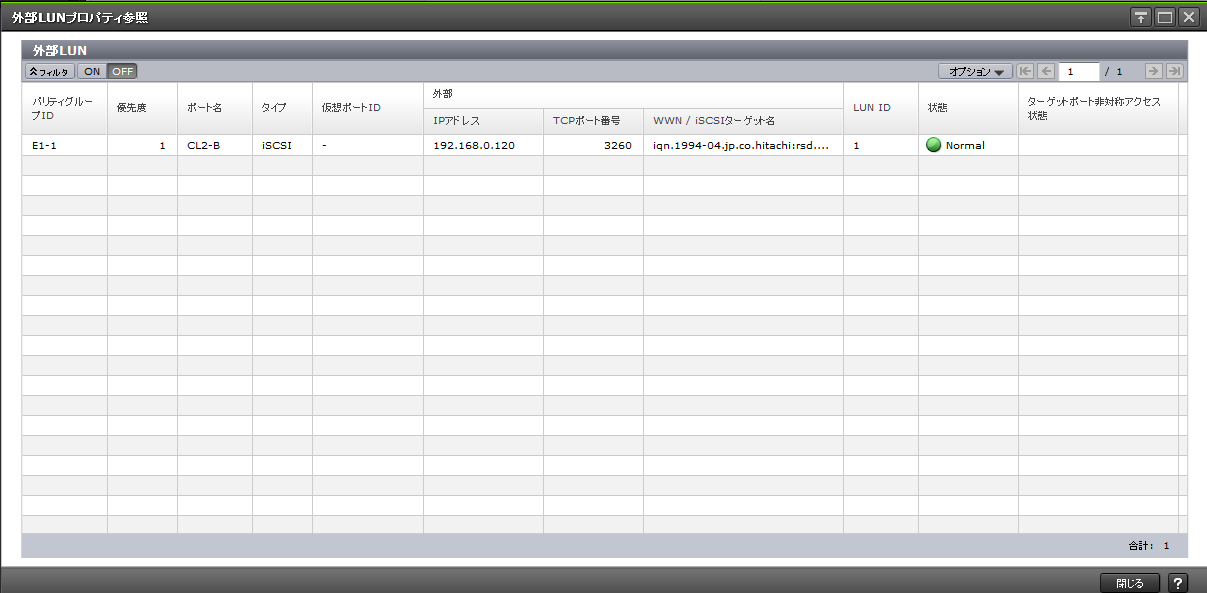Go to previous page with the back-arrow icon
The image size is (1207, 593).
pos(1046,71)
